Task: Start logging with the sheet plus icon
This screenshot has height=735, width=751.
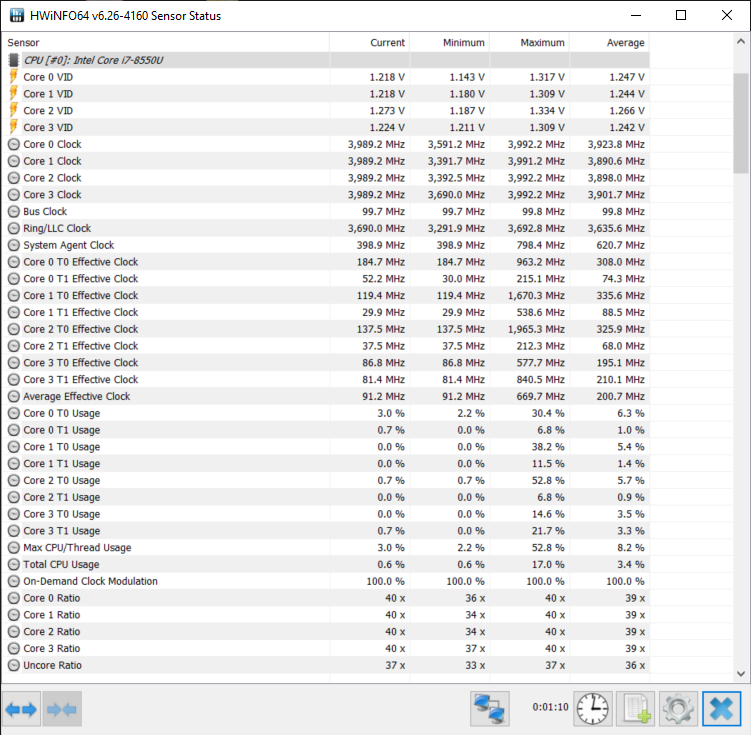Action: [636, 709]
